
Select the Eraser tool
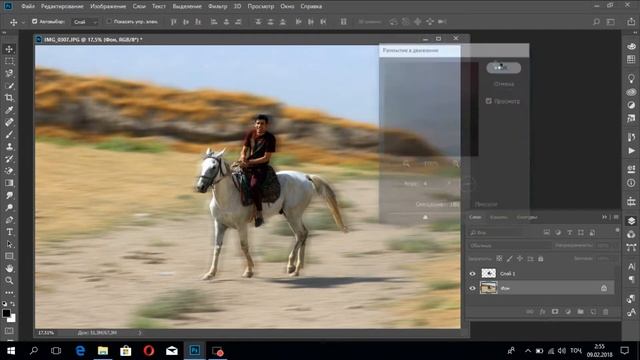(9, 171)
